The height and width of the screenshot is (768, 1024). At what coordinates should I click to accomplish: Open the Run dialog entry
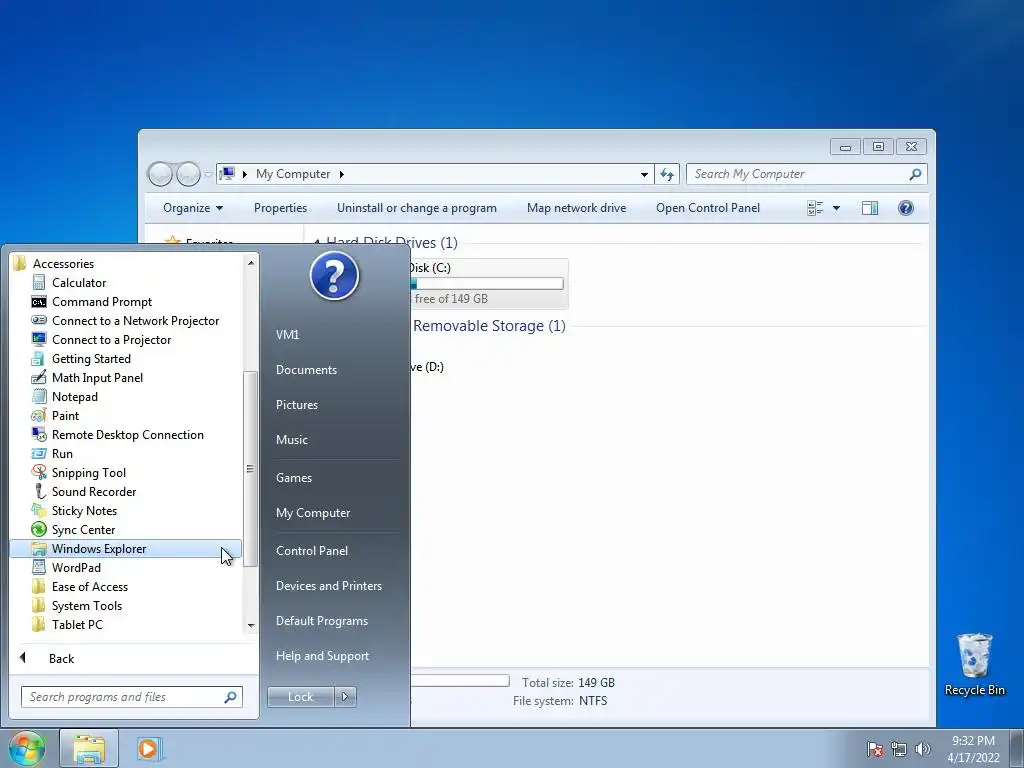click(62, 453)
